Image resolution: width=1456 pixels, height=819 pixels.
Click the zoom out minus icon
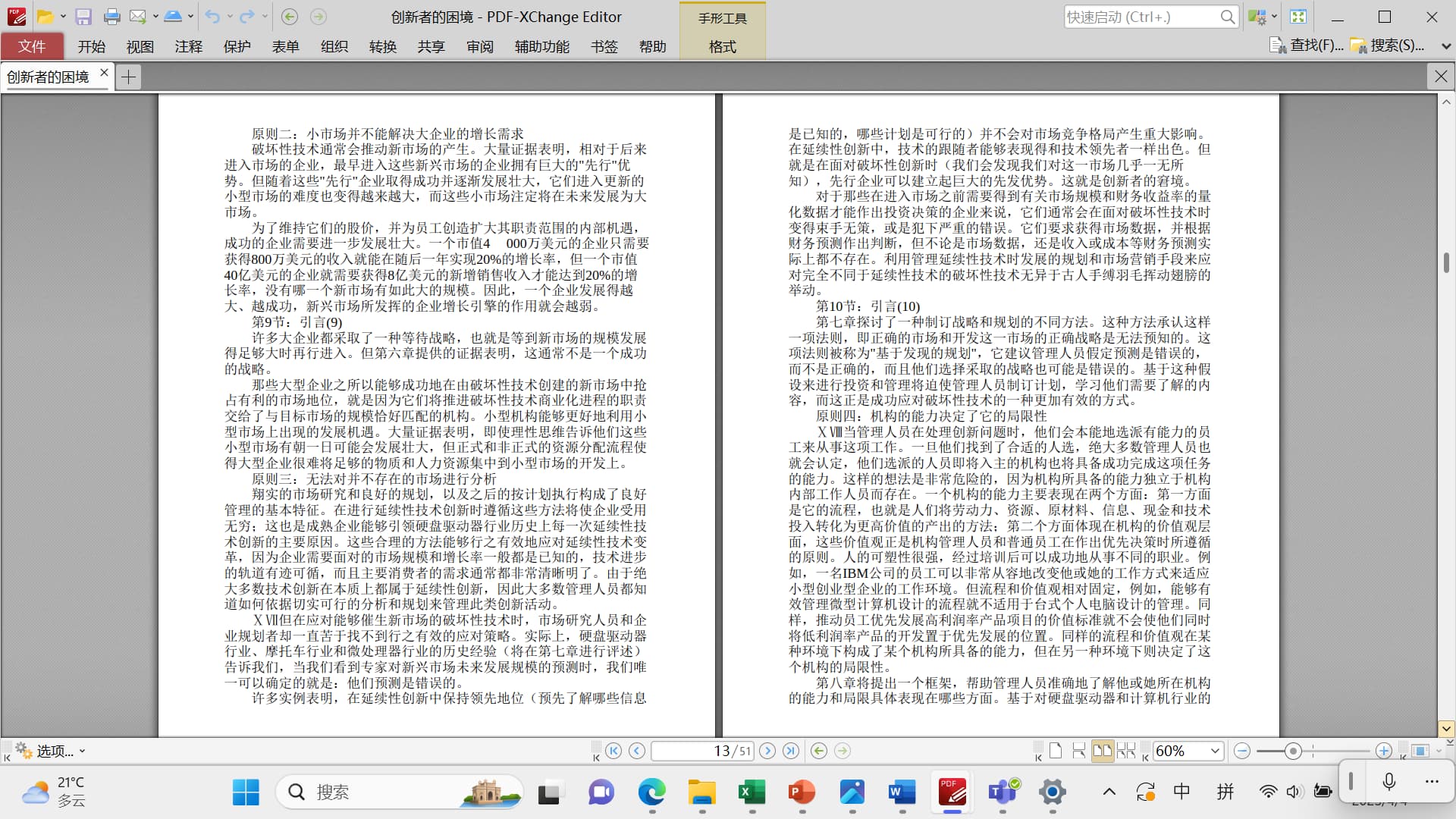[x=1241, y=751]
